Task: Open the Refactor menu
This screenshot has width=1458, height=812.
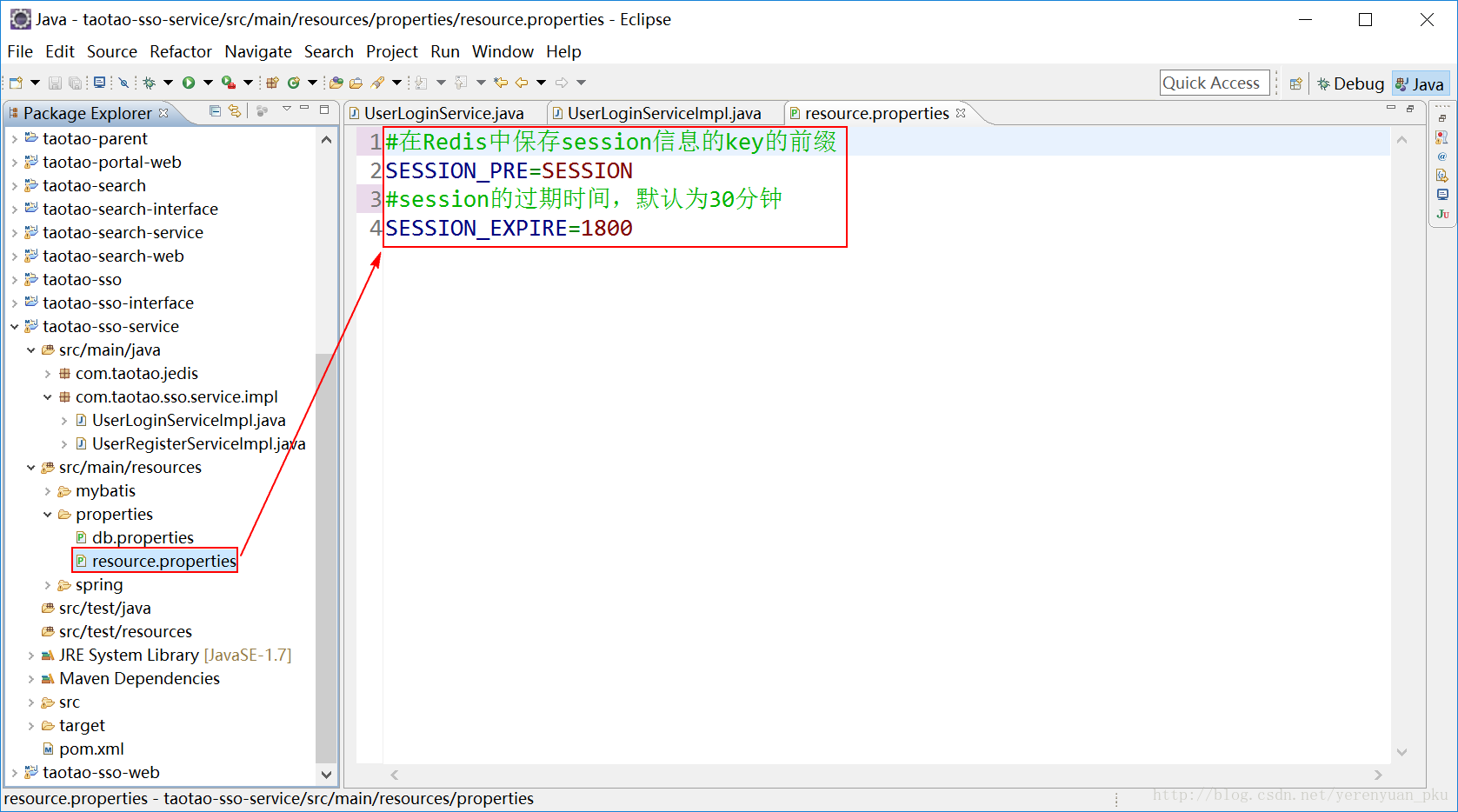Action: point(181,51)
